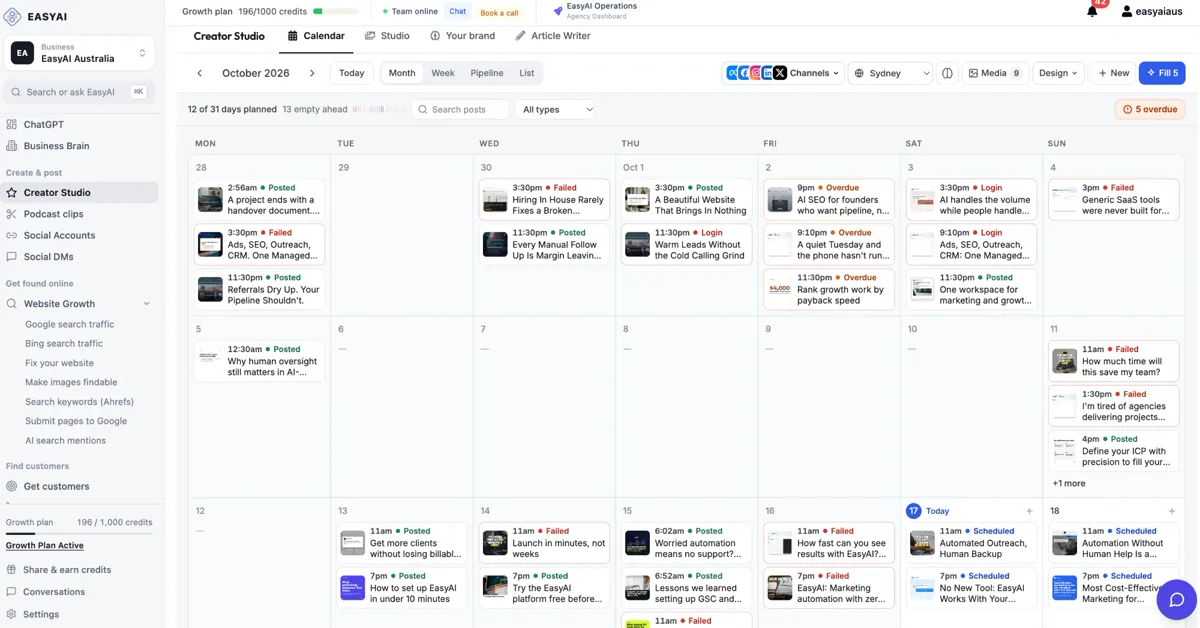Focus the Search posts field
This screenshot has width=1200, height=628.
(x=461, y=109)
